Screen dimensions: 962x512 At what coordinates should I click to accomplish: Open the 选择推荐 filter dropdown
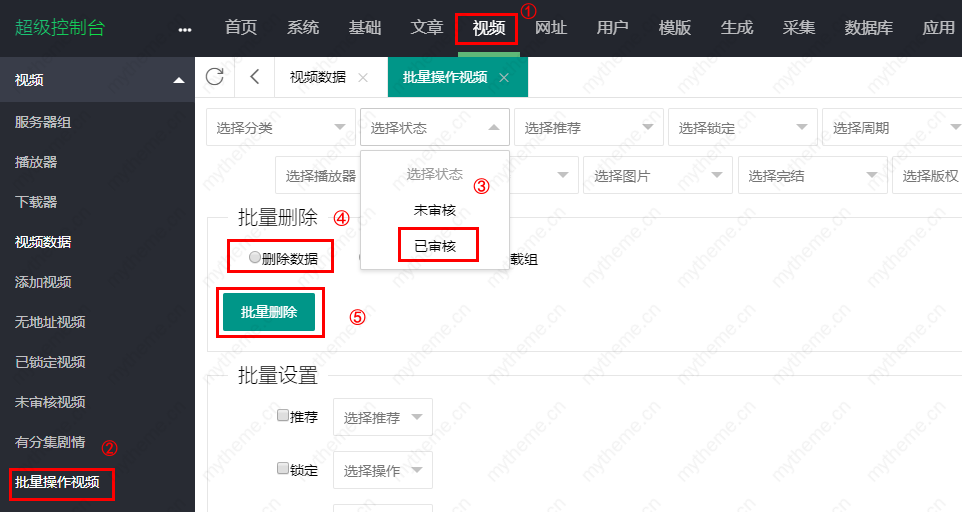[588, 128]
